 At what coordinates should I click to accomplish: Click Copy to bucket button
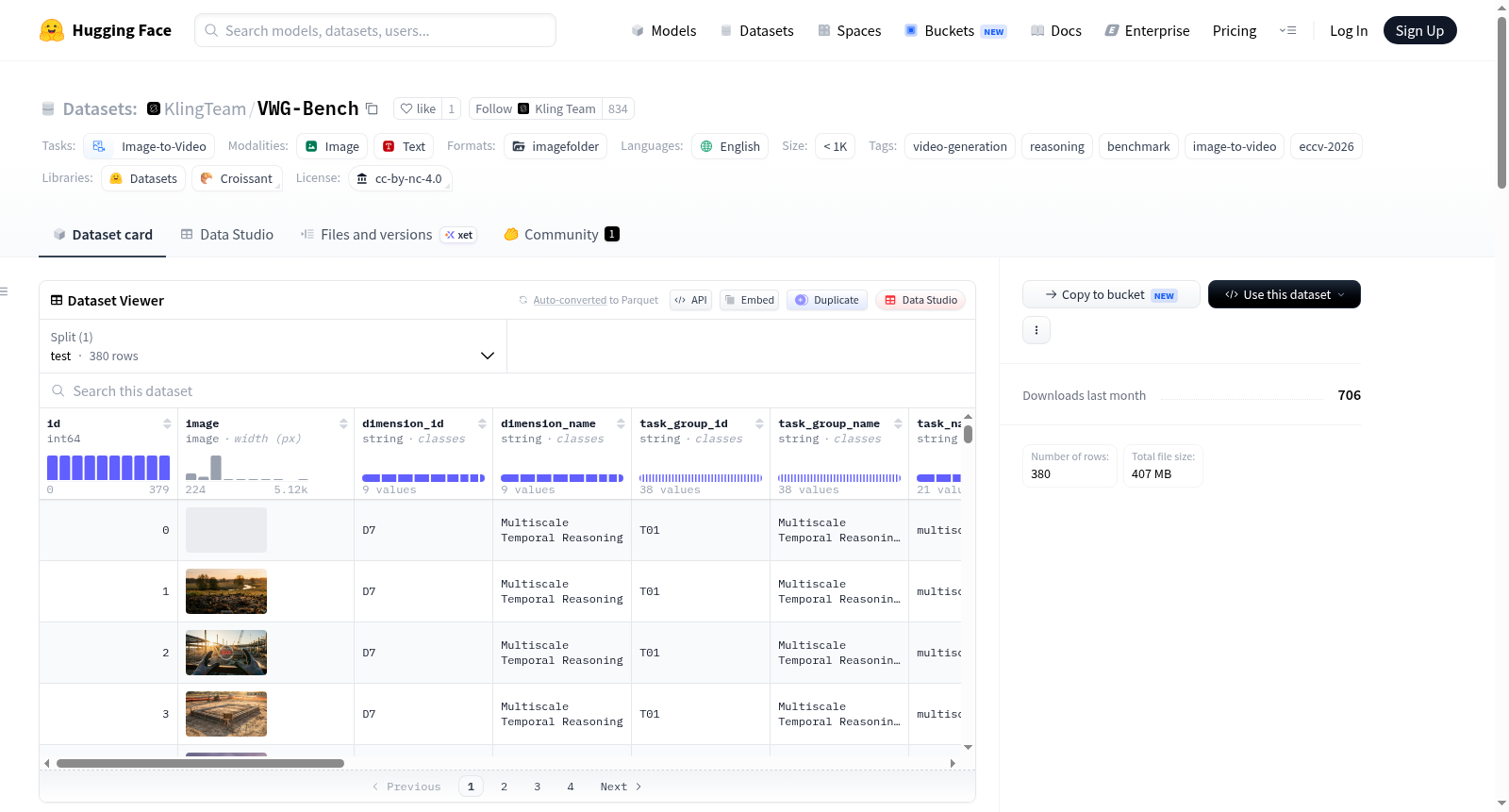(1111, 294)
